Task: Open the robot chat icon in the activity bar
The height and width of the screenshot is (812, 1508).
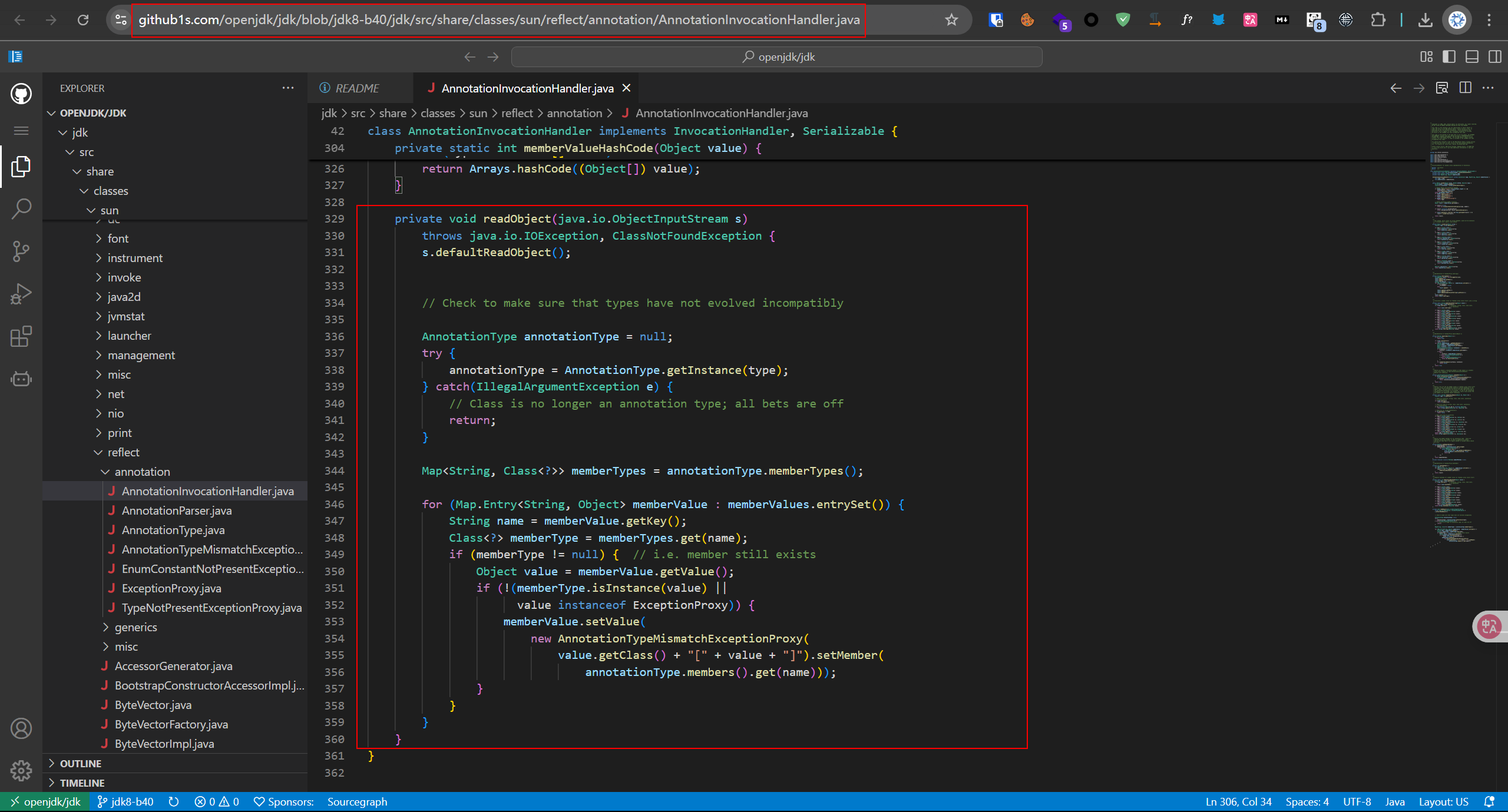Action: (21, 379)
